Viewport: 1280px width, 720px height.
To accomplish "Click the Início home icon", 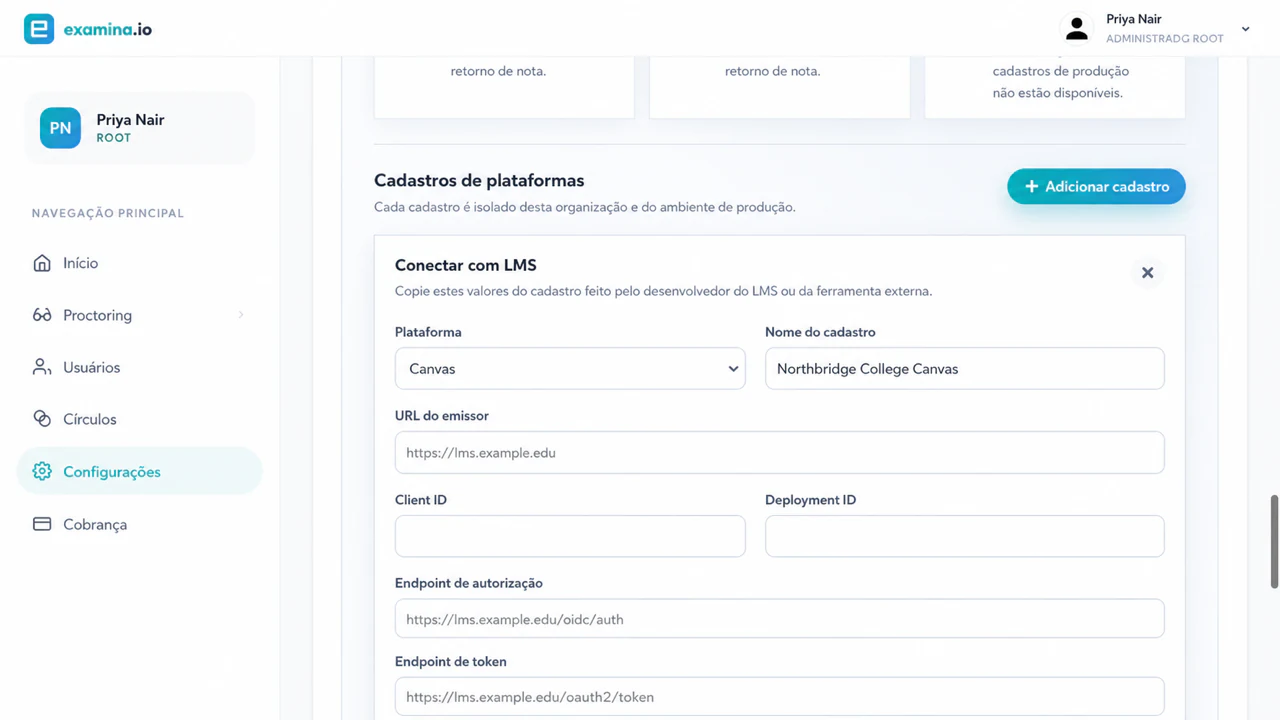I will point(42,263).
